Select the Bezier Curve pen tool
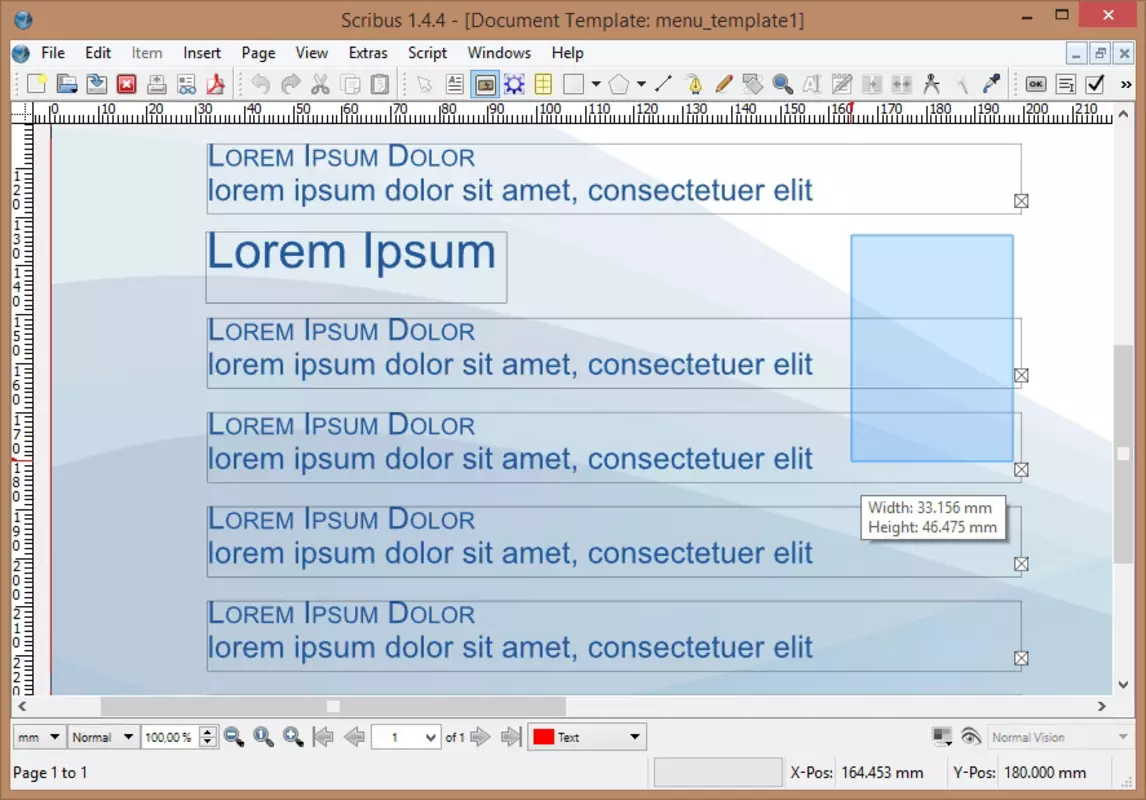 [694, 84]
